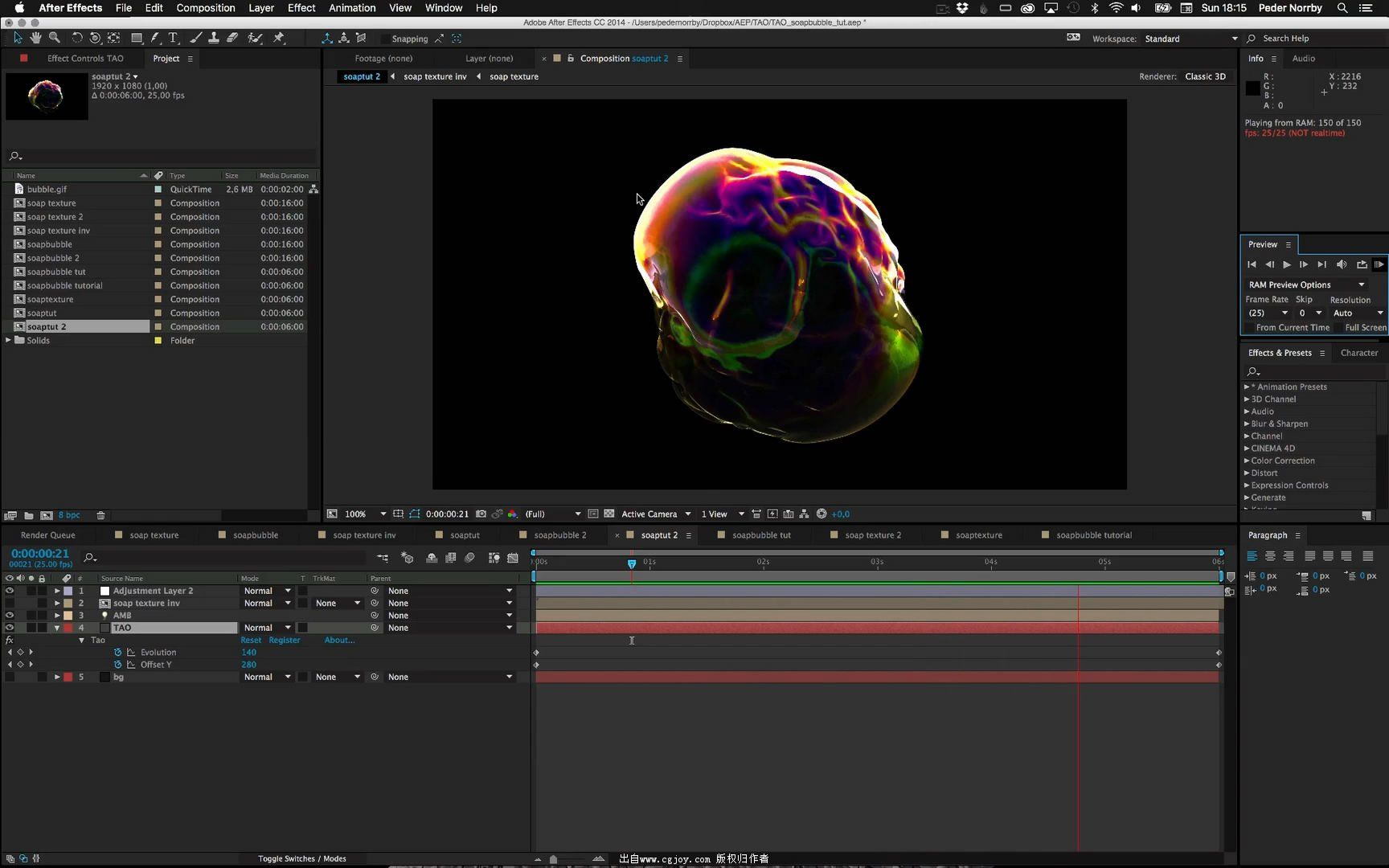Click the About... link for Tao
The width and height of the screenshot is (1389, 868).
339,641
